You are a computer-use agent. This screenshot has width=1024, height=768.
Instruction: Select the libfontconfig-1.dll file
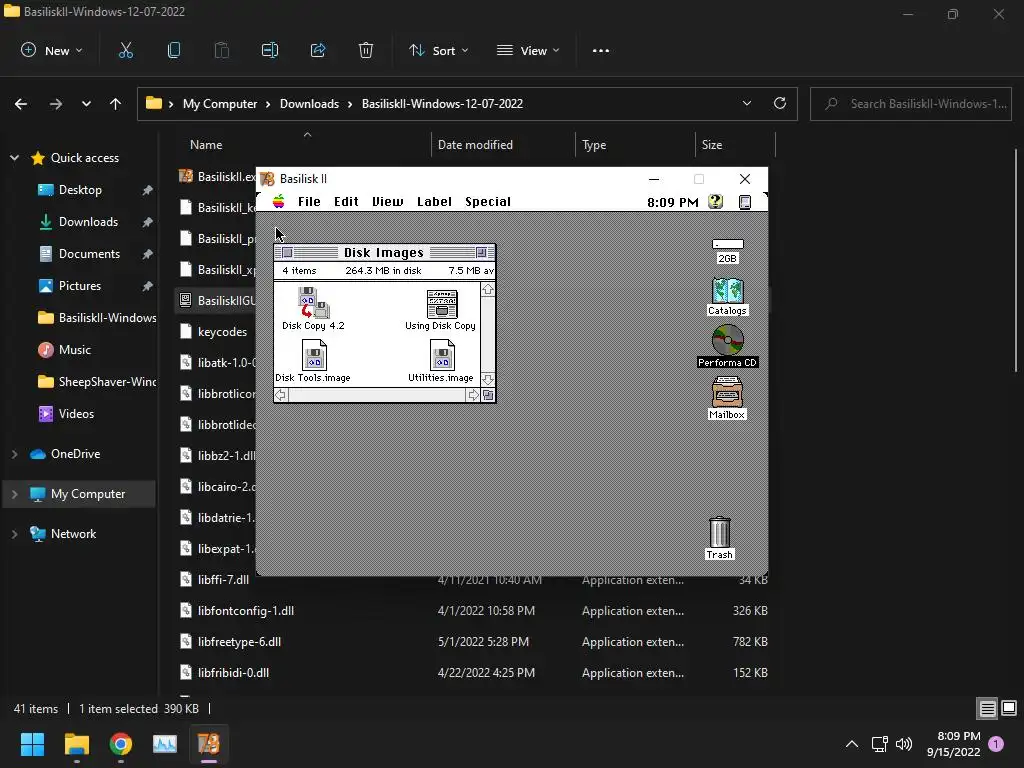pos(246,611)
